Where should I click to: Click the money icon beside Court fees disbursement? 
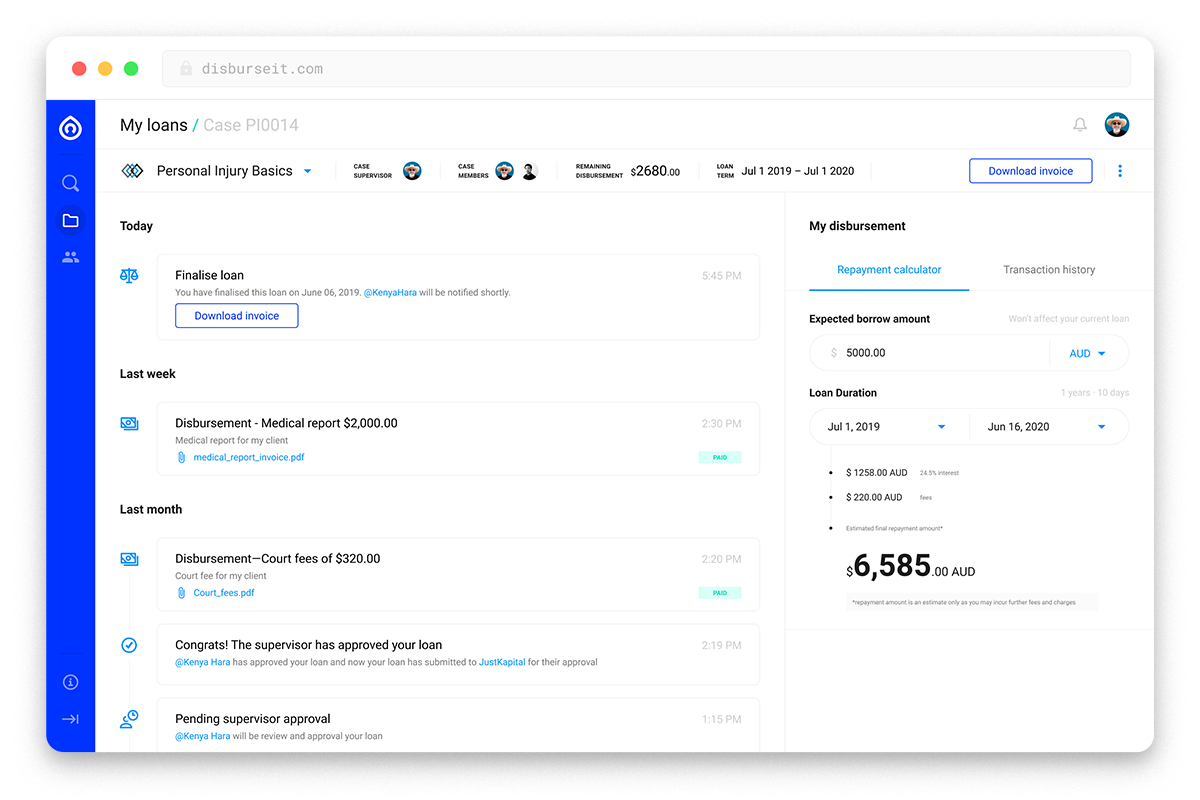[x=129, y=559]
